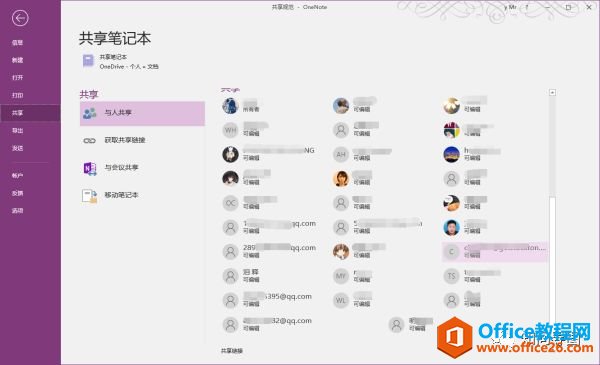Click the C initial avatar in highlighted row

tap(452, 252)
